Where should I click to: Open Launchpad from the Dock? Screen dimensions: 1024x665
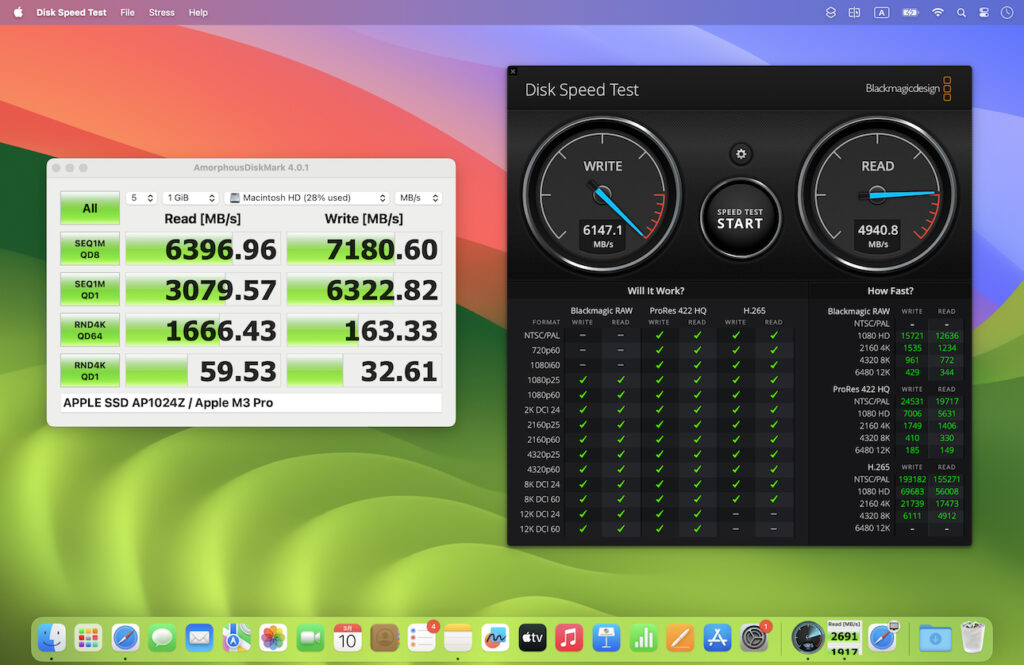coord(88,637)
